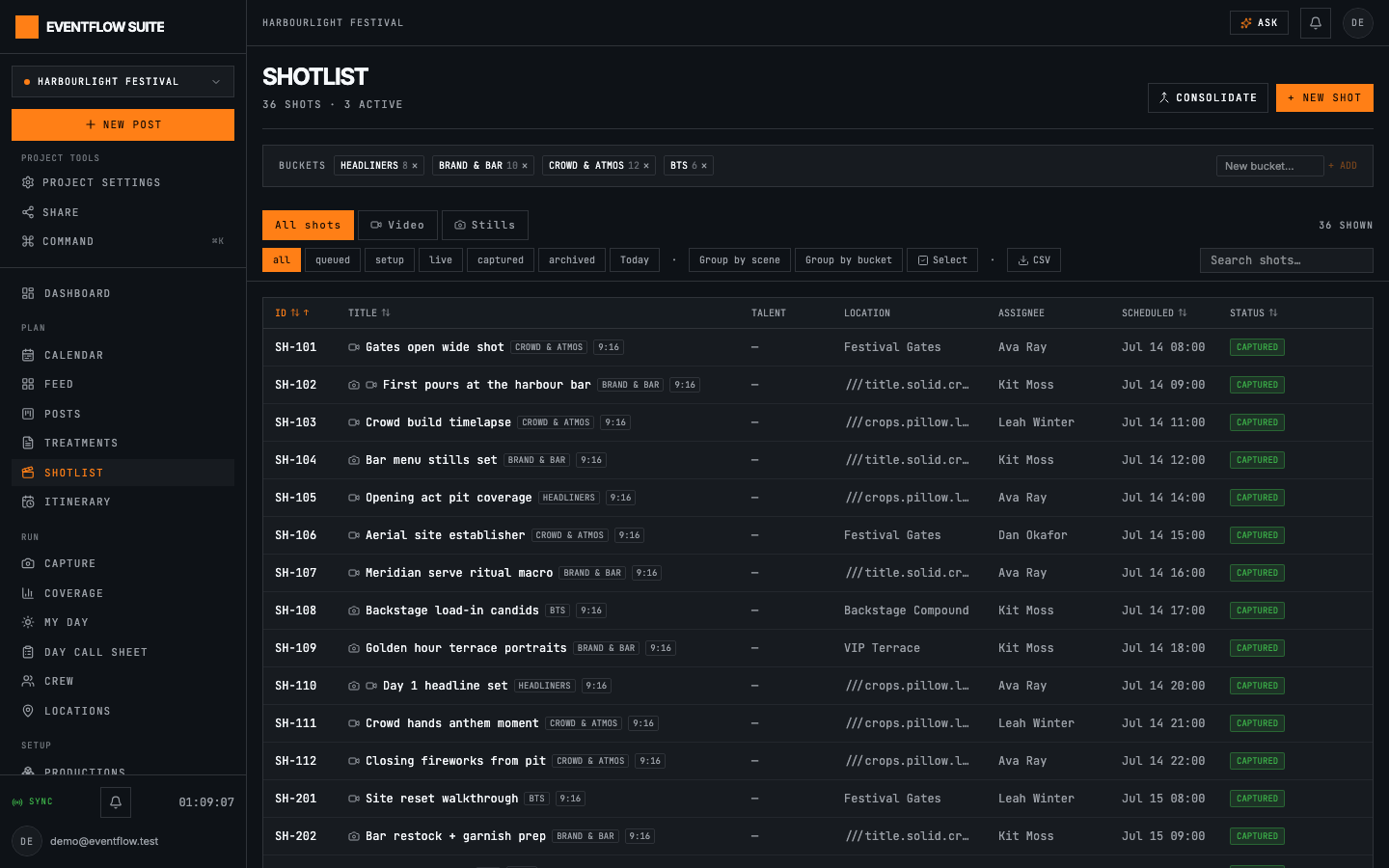The height and width of the screenshot is (868, 1389).
Task: Switch to All shots tab
Action: 308,225
